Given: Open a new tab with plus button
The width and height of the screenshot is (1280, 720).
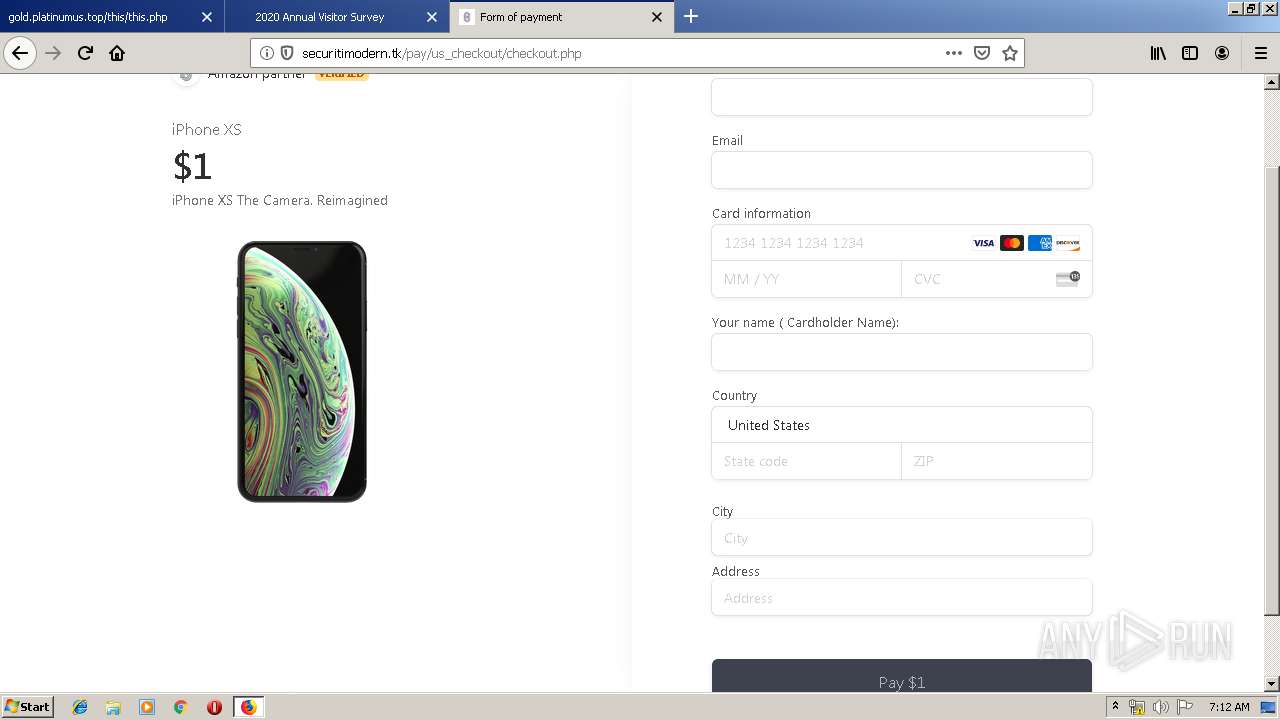Looking at the screenshot, I should (x=691, y=16).
